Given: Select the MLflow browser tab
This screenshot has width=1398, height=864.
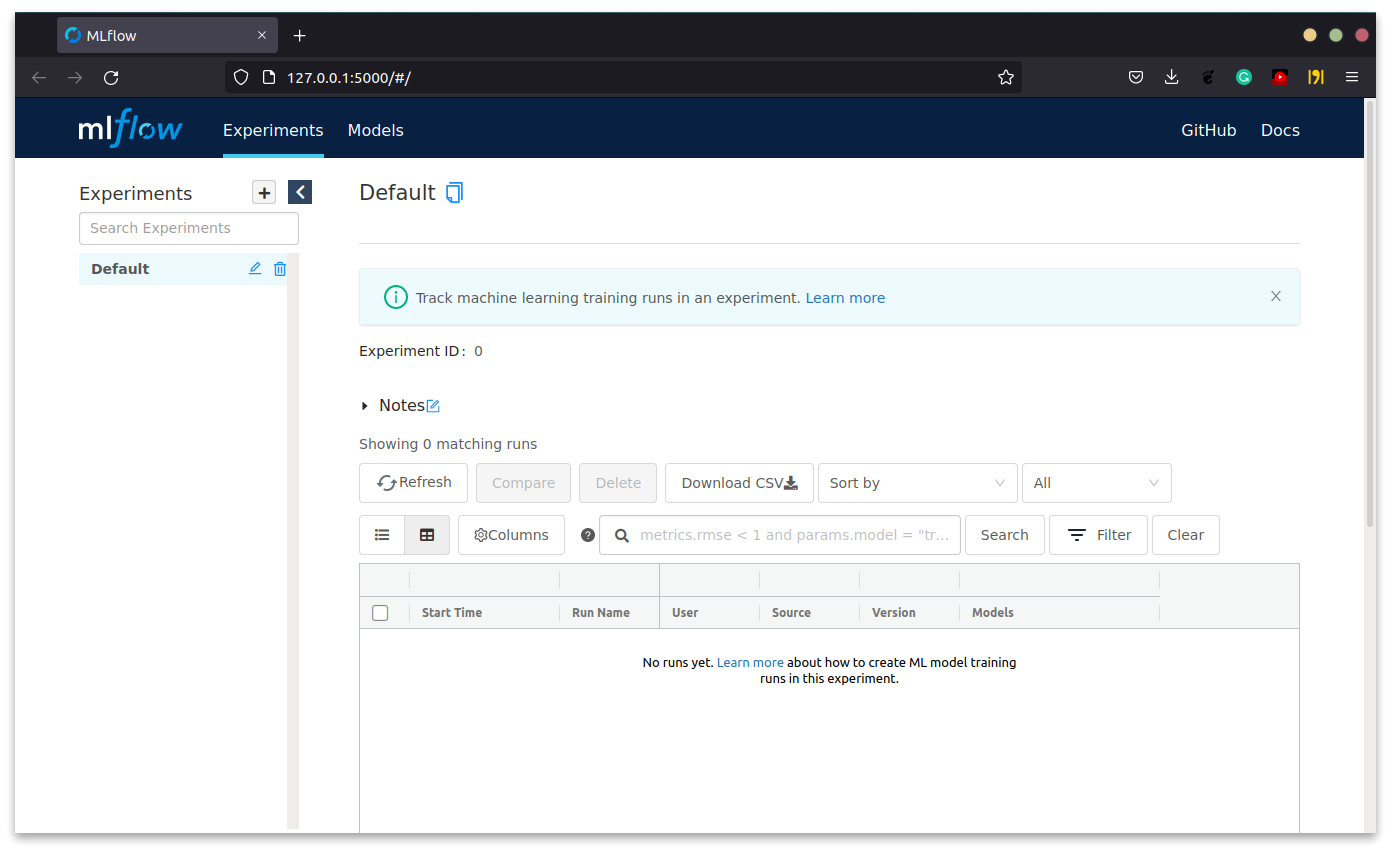Looking at the screenshot, I should tap(167, 35).
